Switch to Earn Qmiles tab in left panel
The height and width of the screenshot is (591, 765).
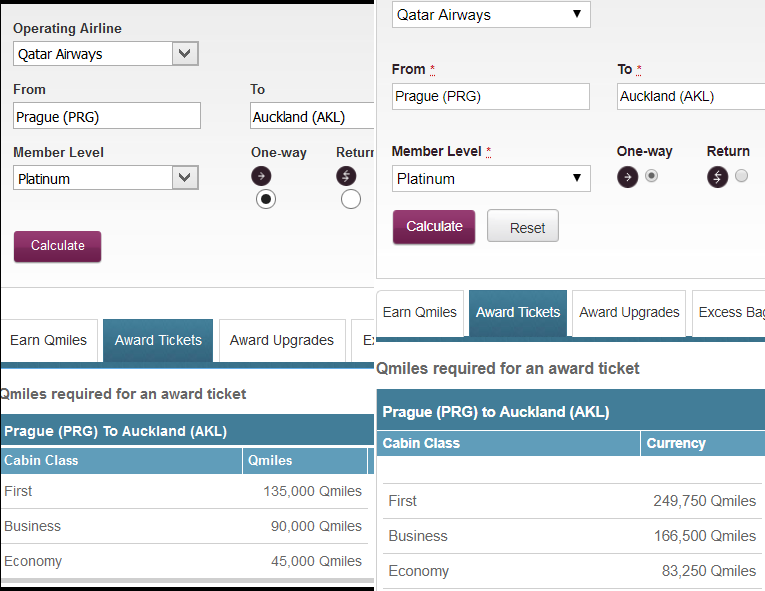[49, 340]
